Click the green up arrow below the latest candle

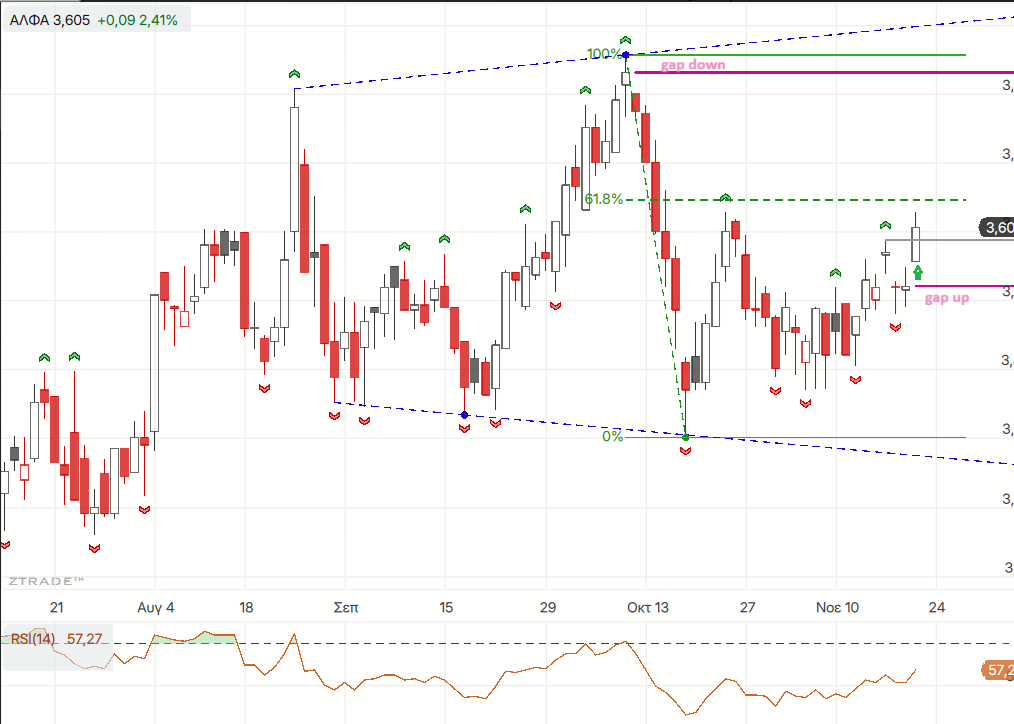pos(918,271)
